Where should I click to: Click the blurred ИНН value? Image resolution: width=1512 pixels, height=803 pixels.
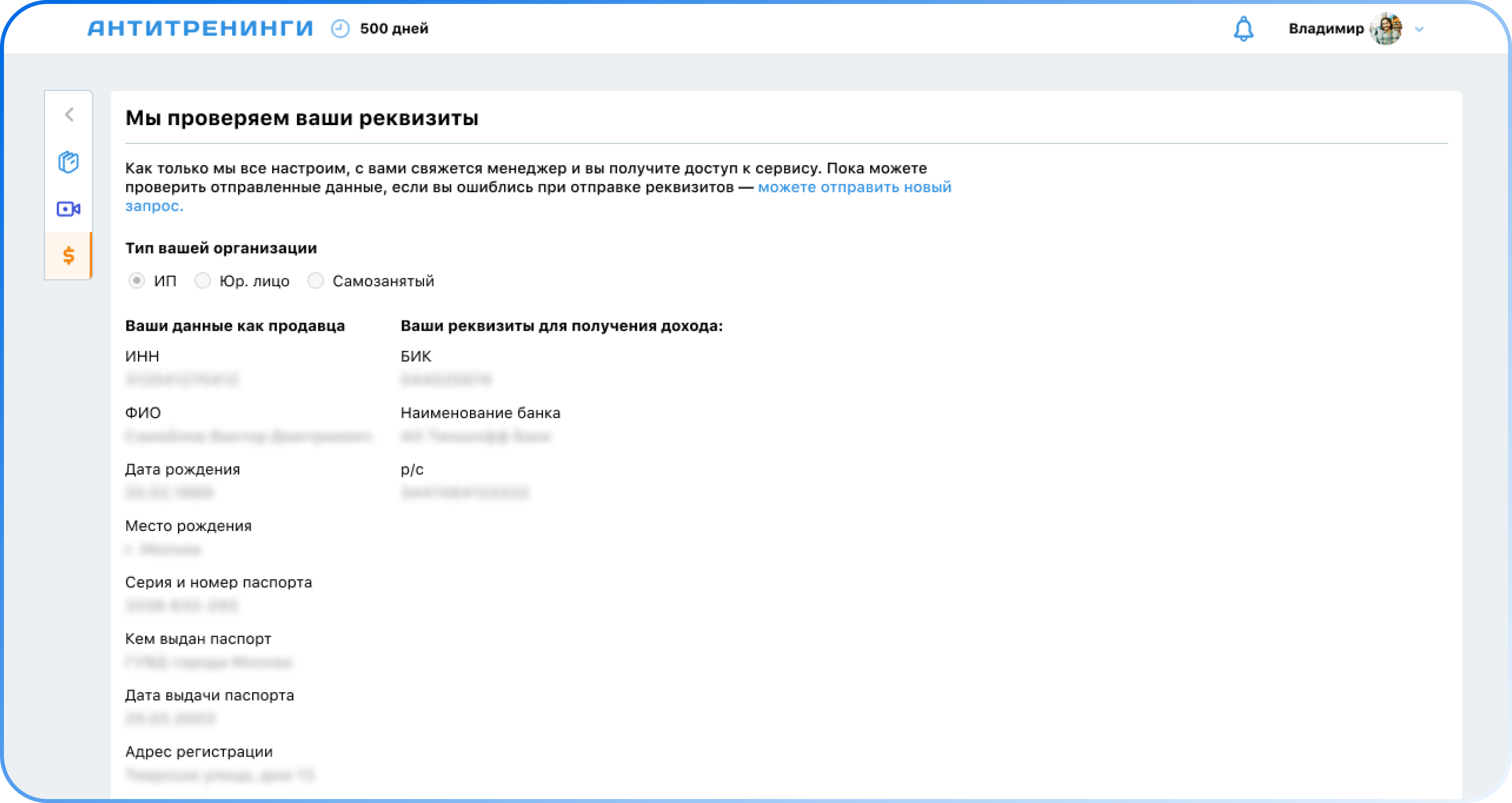[182, 380]
